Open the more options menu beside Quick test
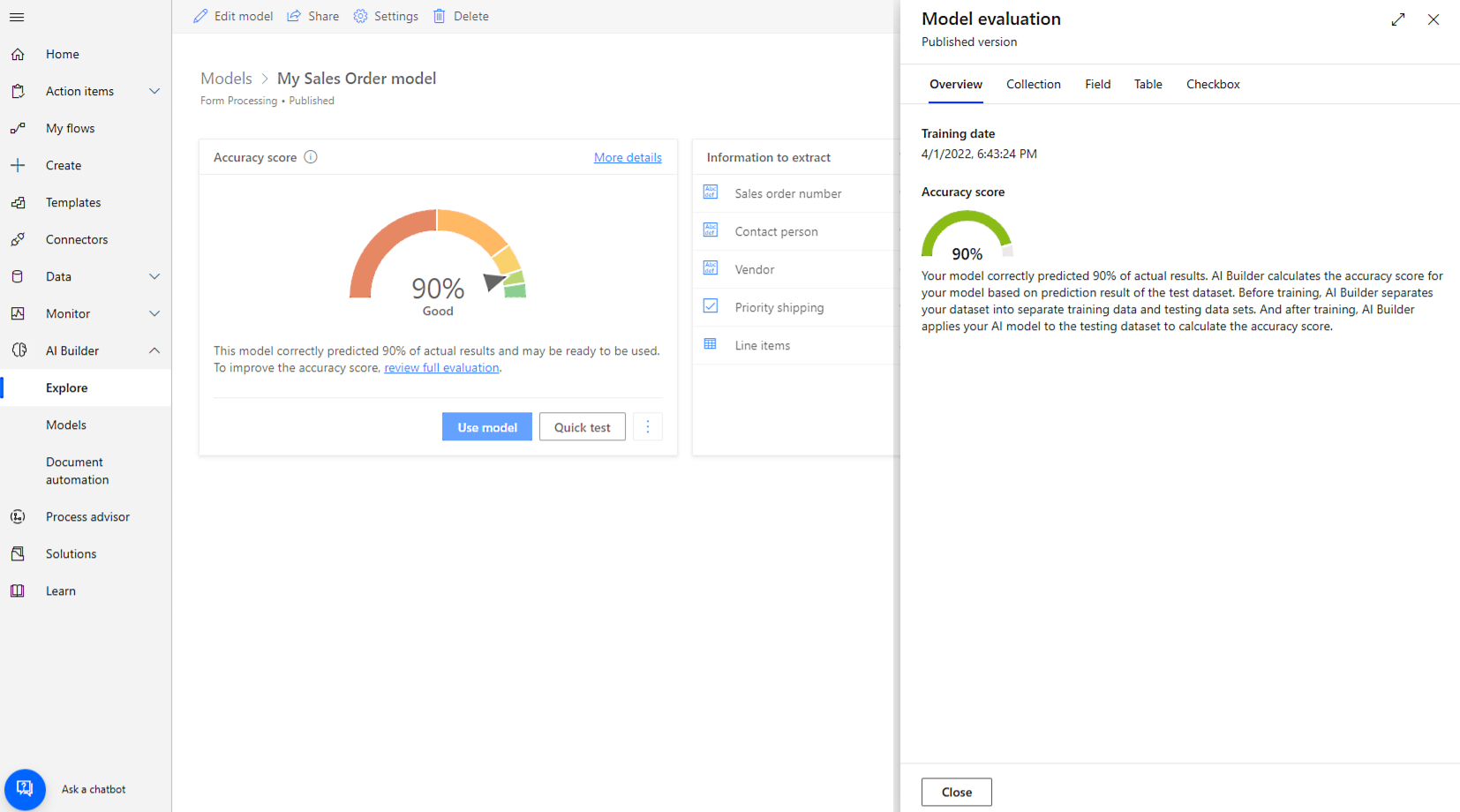 click(x=648, y=426)
